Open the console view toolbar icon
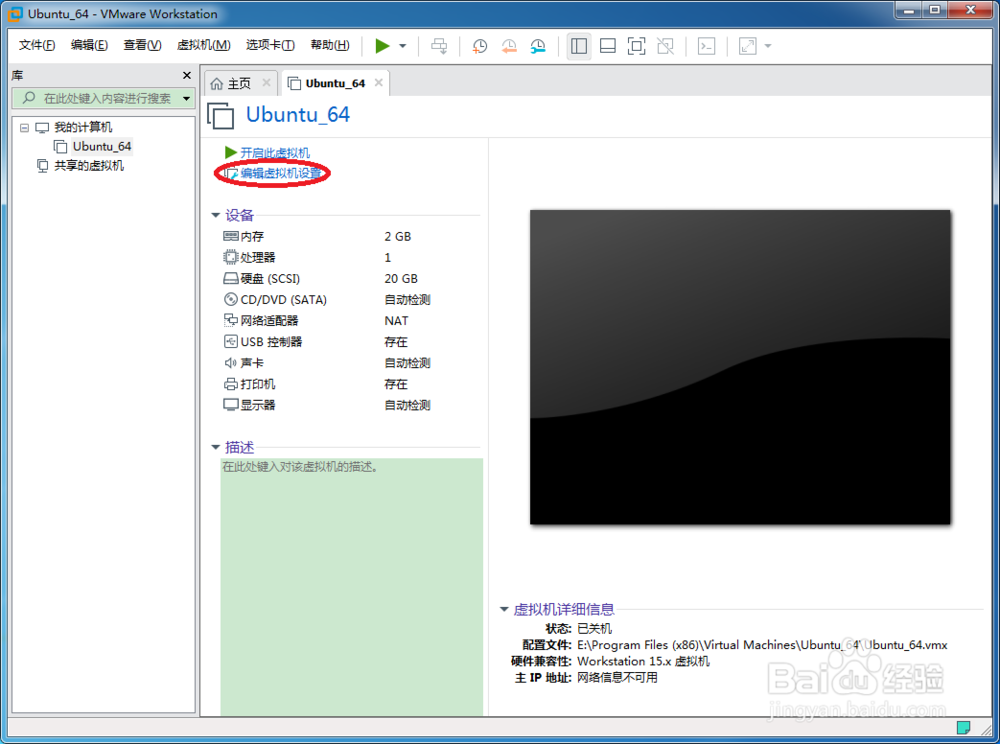The image size is (1000, 744). click(707, 46)
